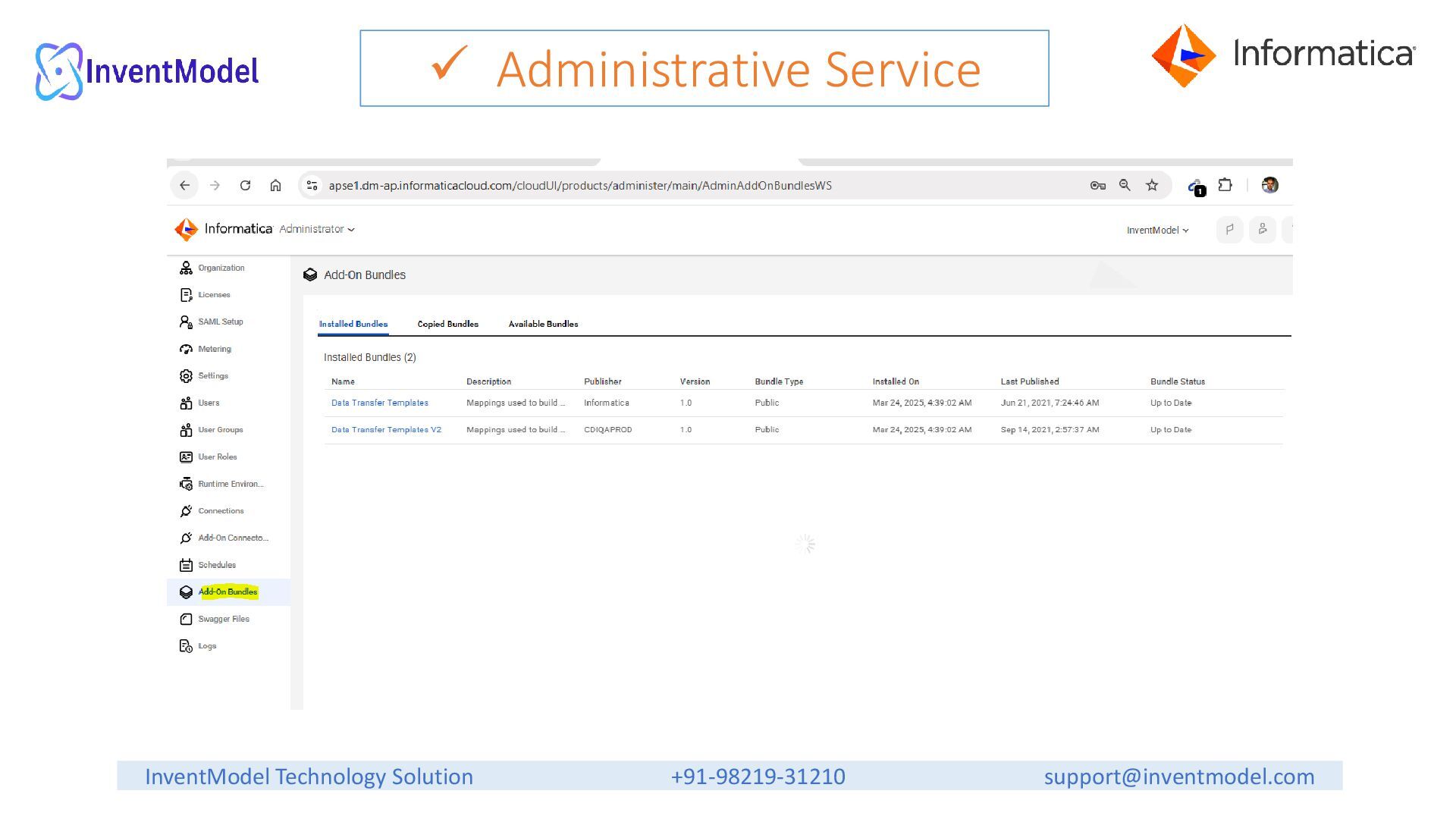Click the browser forward arrow
Image resolution: width=1456 pixels, height=819 pixels.
215,186
